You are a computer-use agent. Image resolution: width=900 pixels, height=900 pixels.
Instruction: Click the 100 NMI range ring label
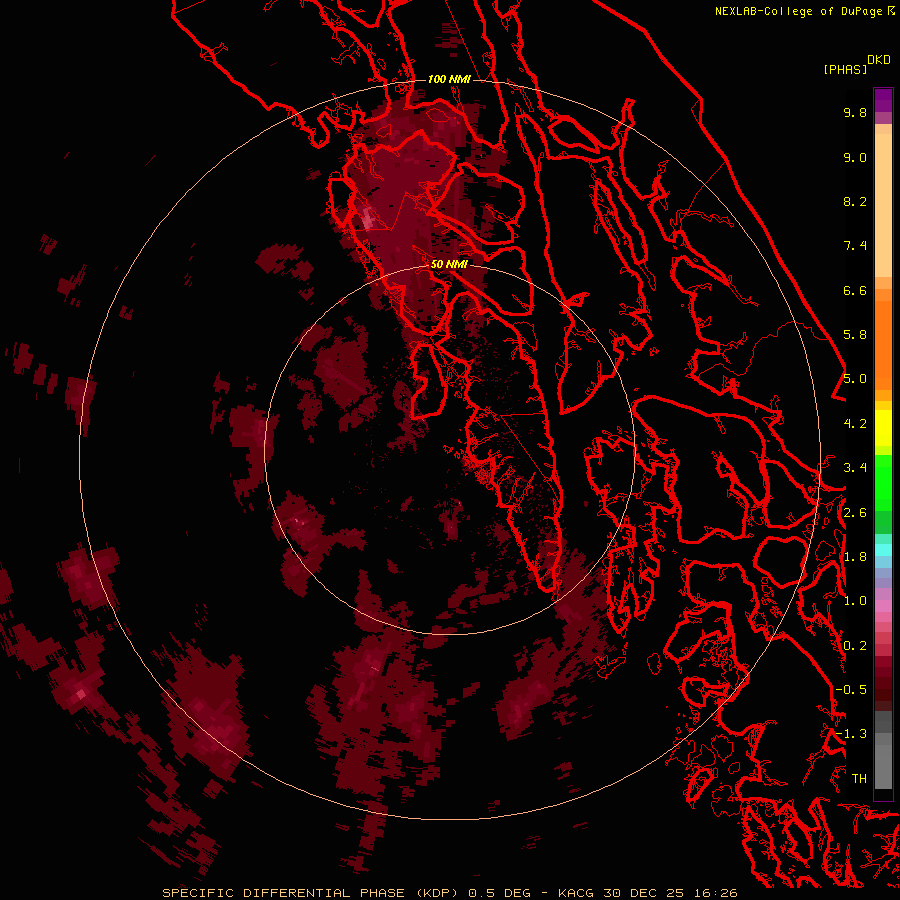click(x=449, y=79)
